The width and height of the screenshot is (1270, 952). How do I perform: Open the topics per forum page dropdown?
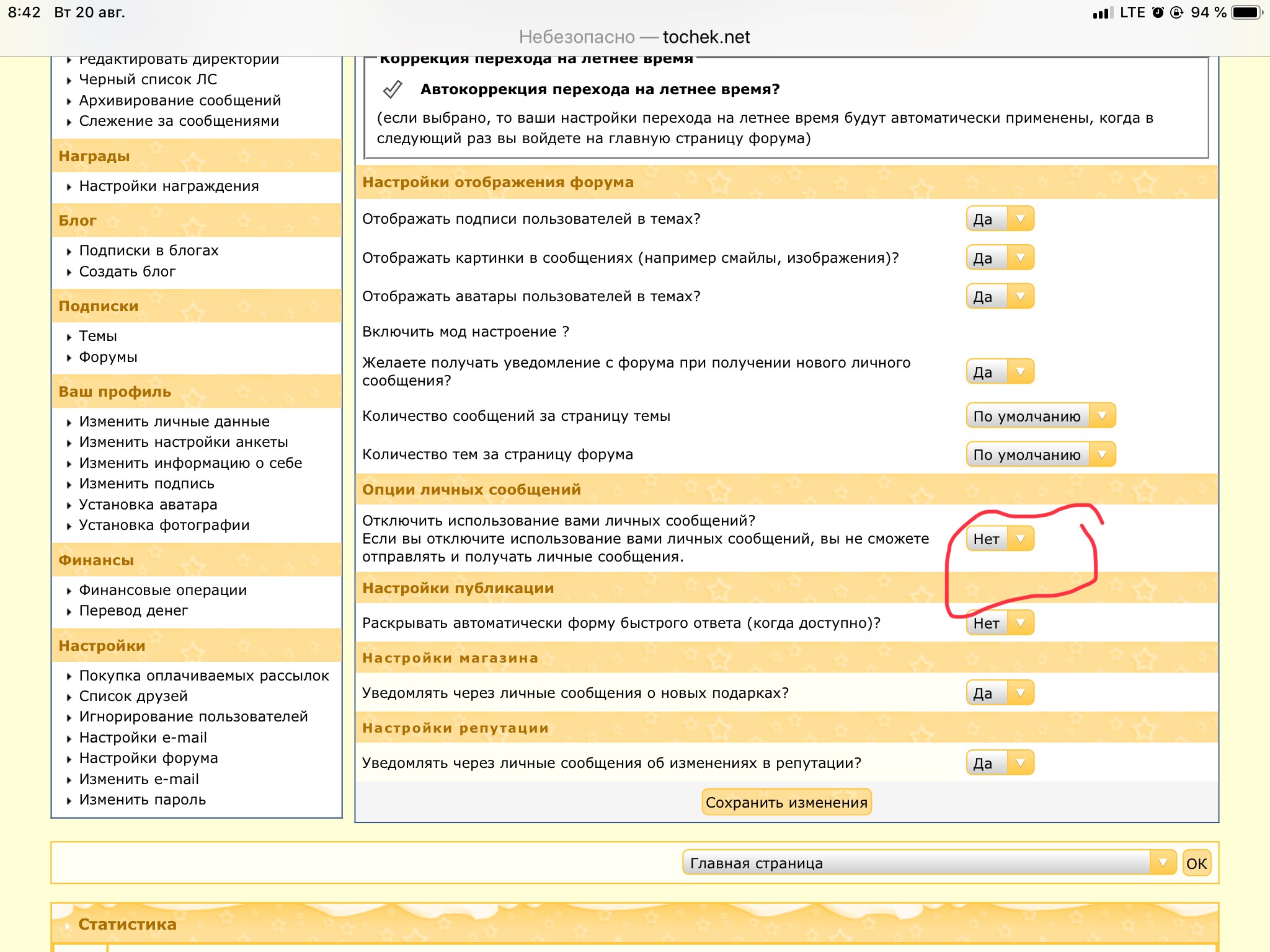pos(1041,454)
